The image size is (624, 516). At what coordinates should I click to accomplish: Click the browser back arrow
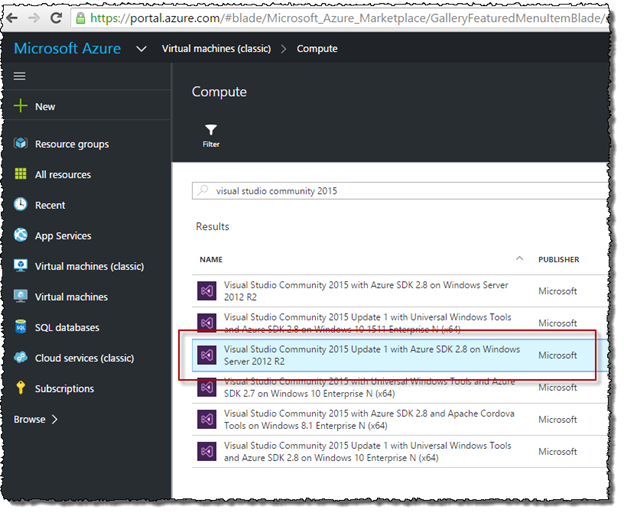click(x=12, y=18)
